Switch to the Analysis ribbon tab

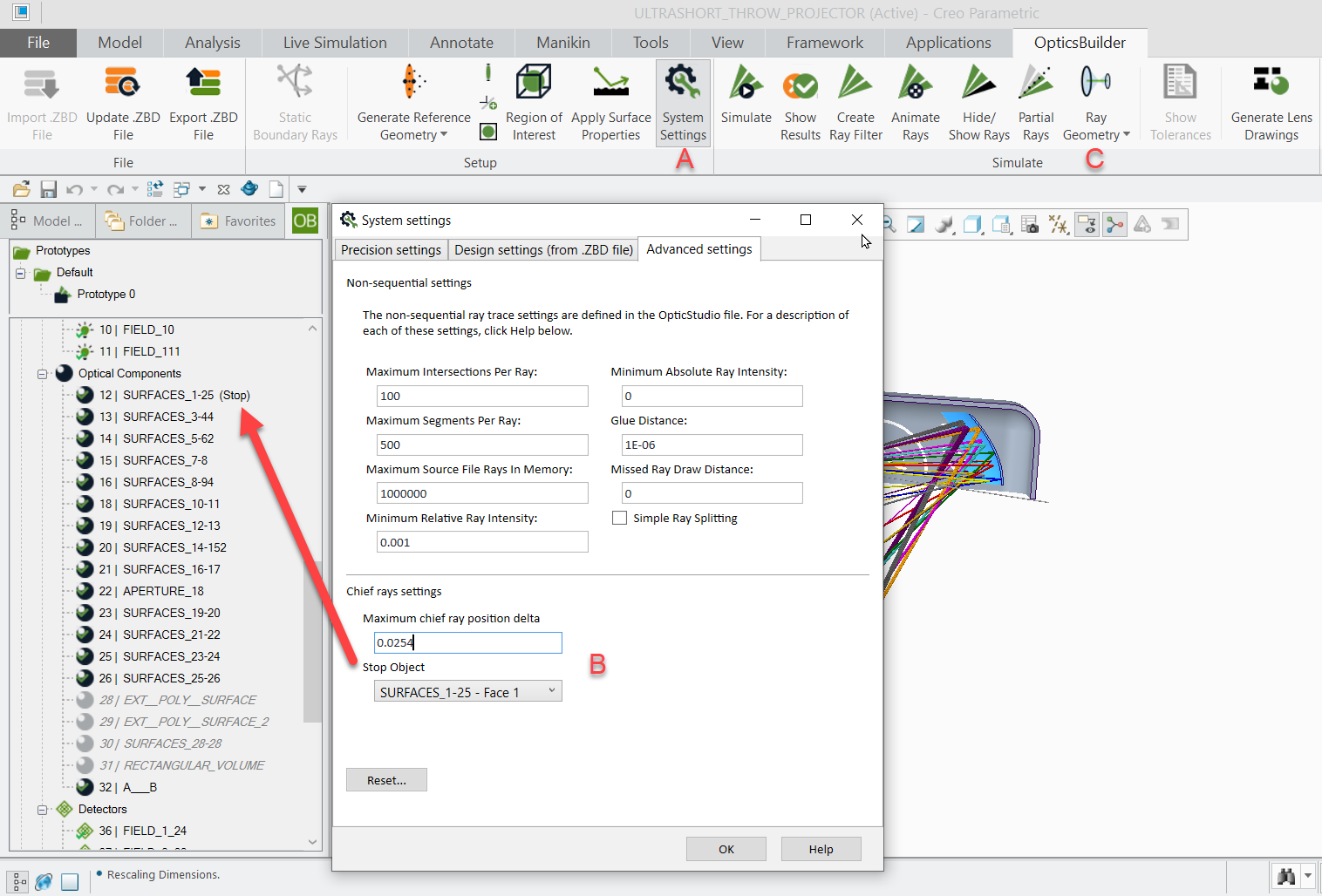pyautogui.click(x=212, y=43)
